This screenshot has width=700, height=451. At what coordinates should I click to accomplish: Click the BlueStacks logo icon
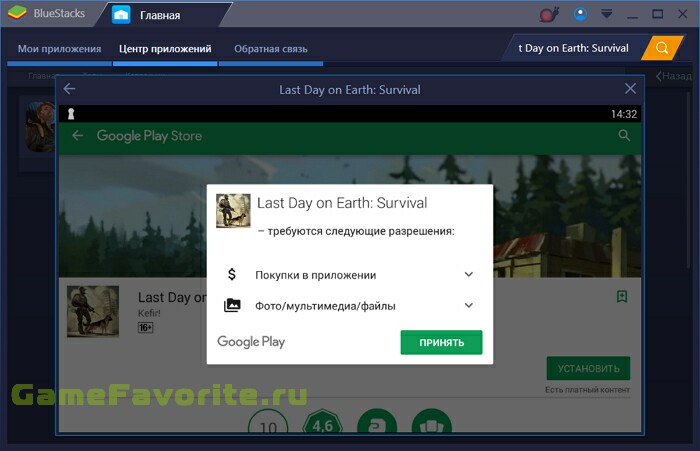coord(17,13)
